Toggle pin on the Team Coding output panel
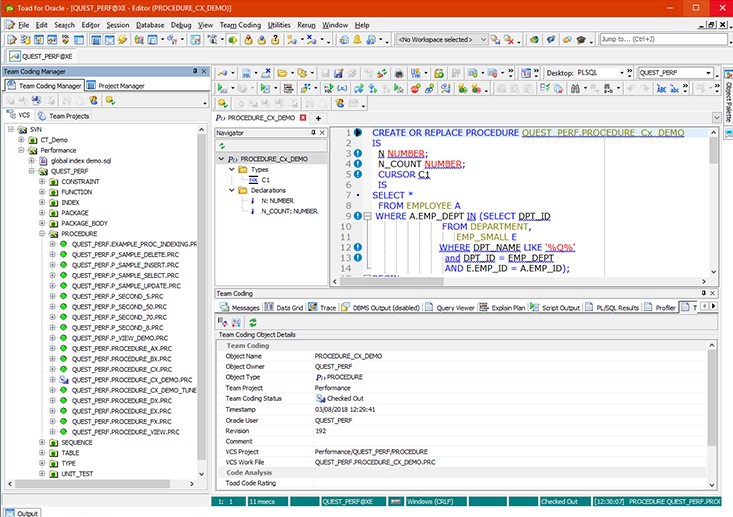733x517 pixels. coord(704,293)
